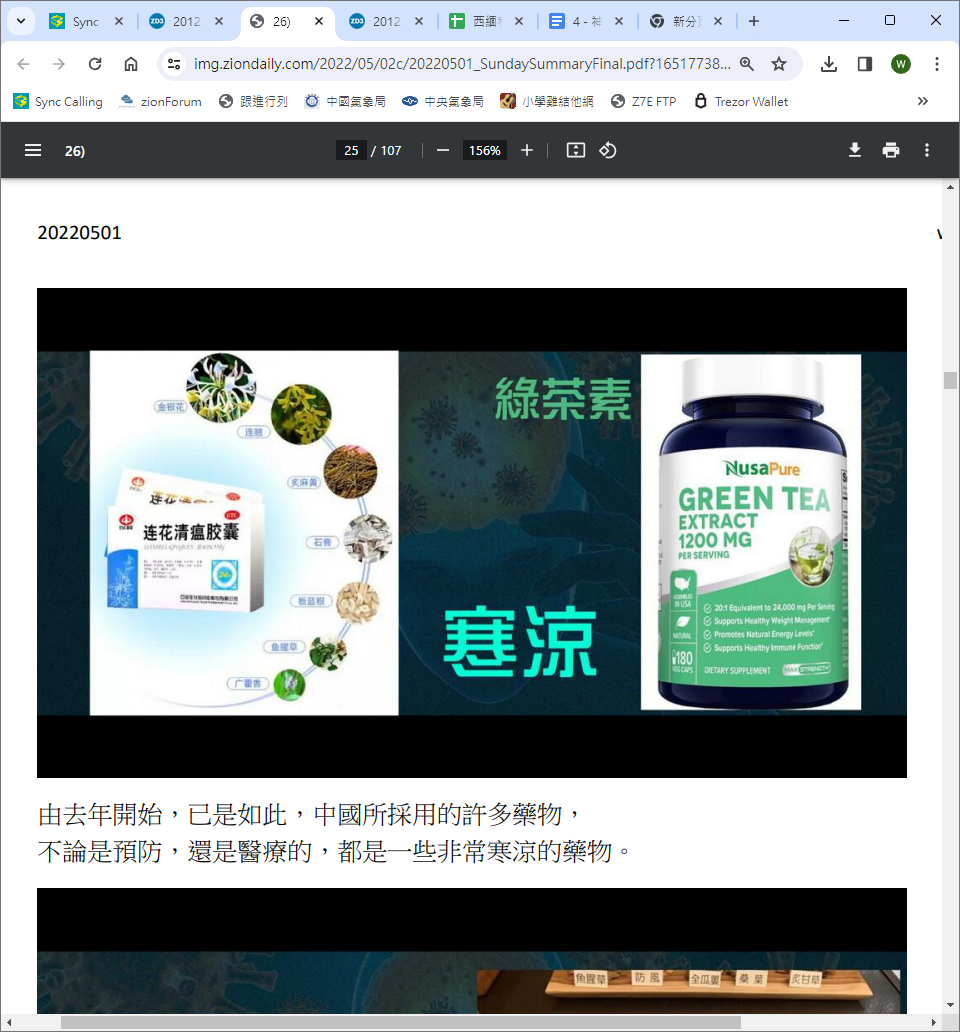960x1032 pixels.
Task: Zoom out the PDF
Action: 443,151
